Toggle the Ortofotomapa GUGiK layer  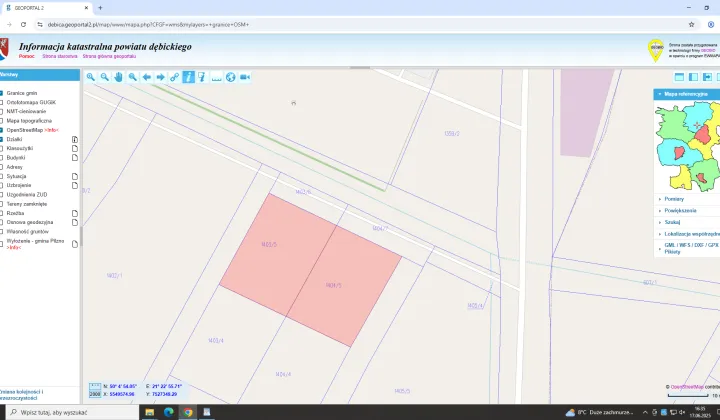point(2,102)
